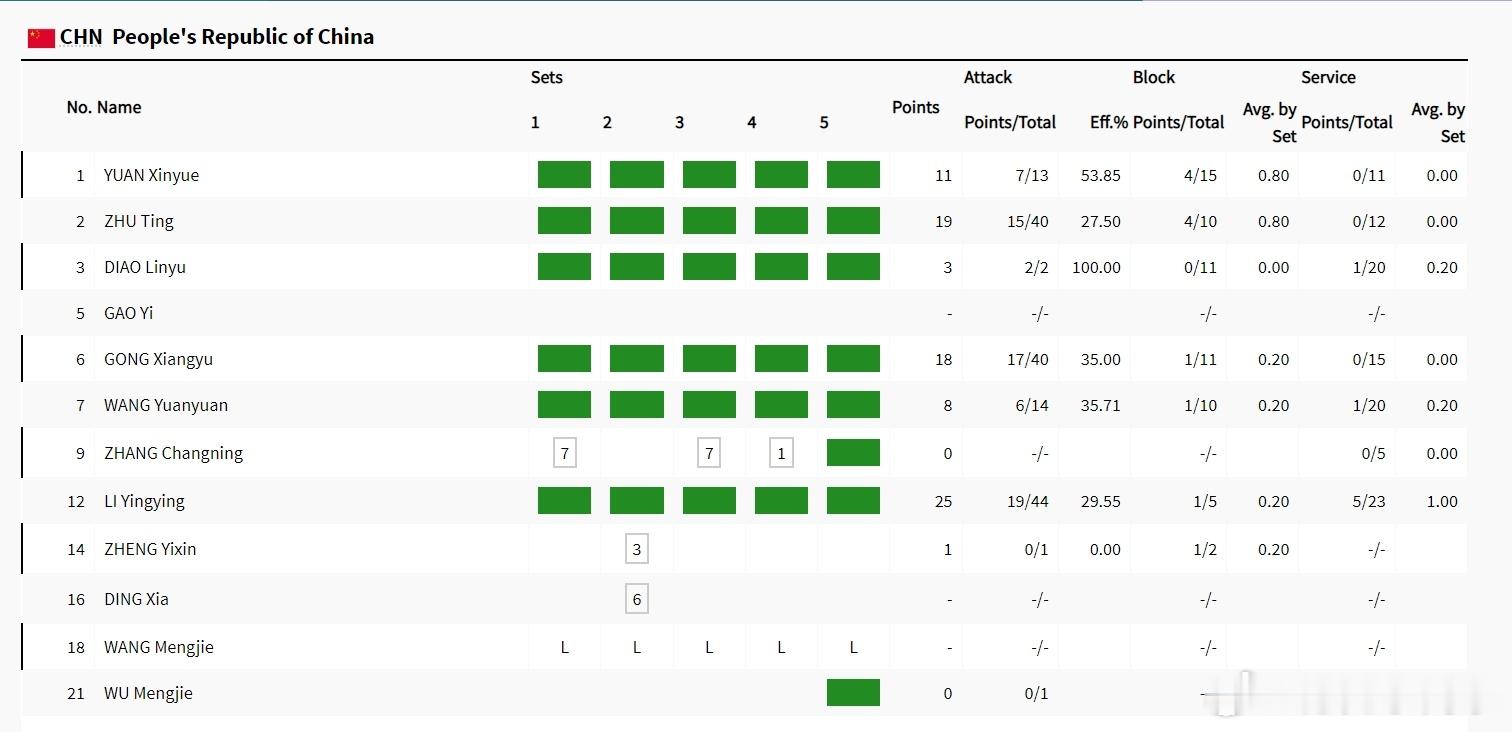1512x732 pixels.
Task: Select player name YUAN Xinyue
Action: tap(151, 175)
